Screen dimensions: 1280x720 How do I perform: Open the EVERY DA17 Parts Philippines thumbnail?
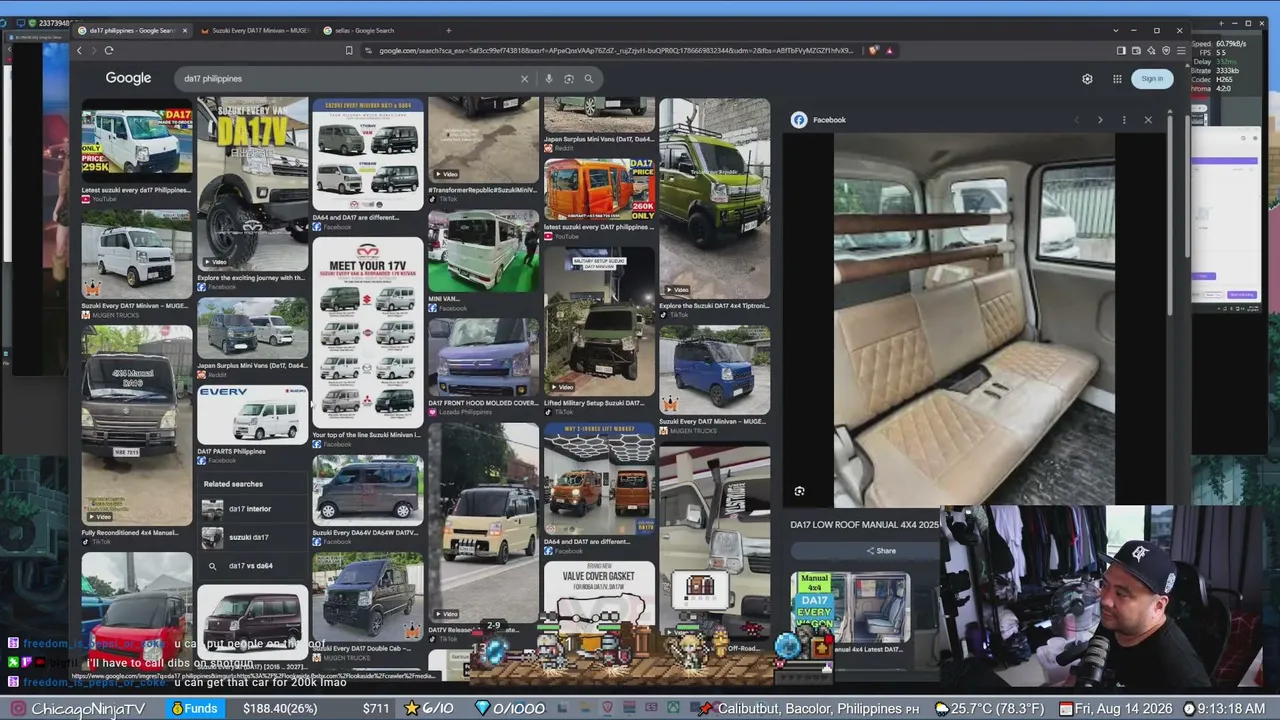(253, 415)
